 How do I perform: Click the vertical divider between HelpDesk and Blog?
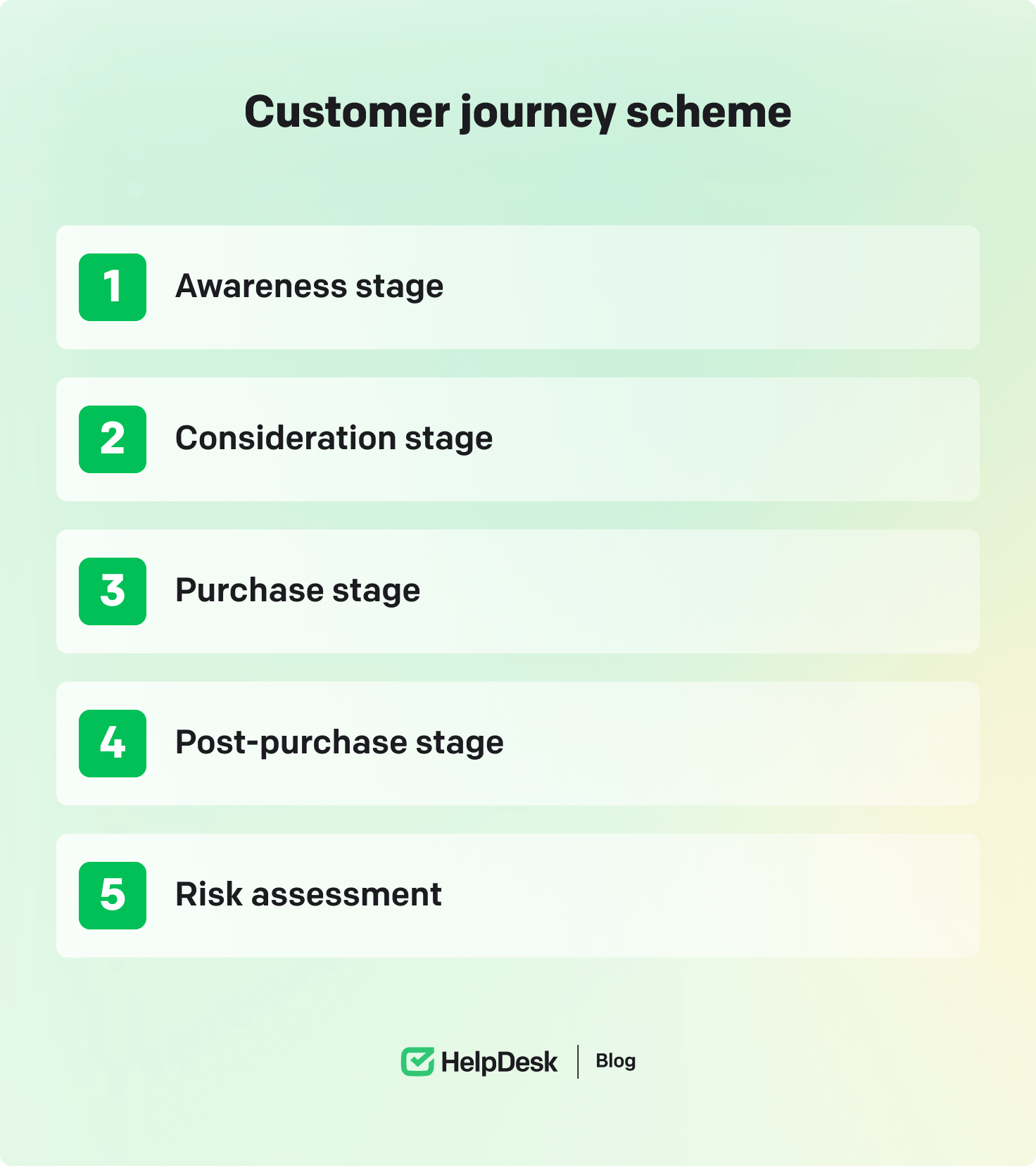[x=578, y=1062]
